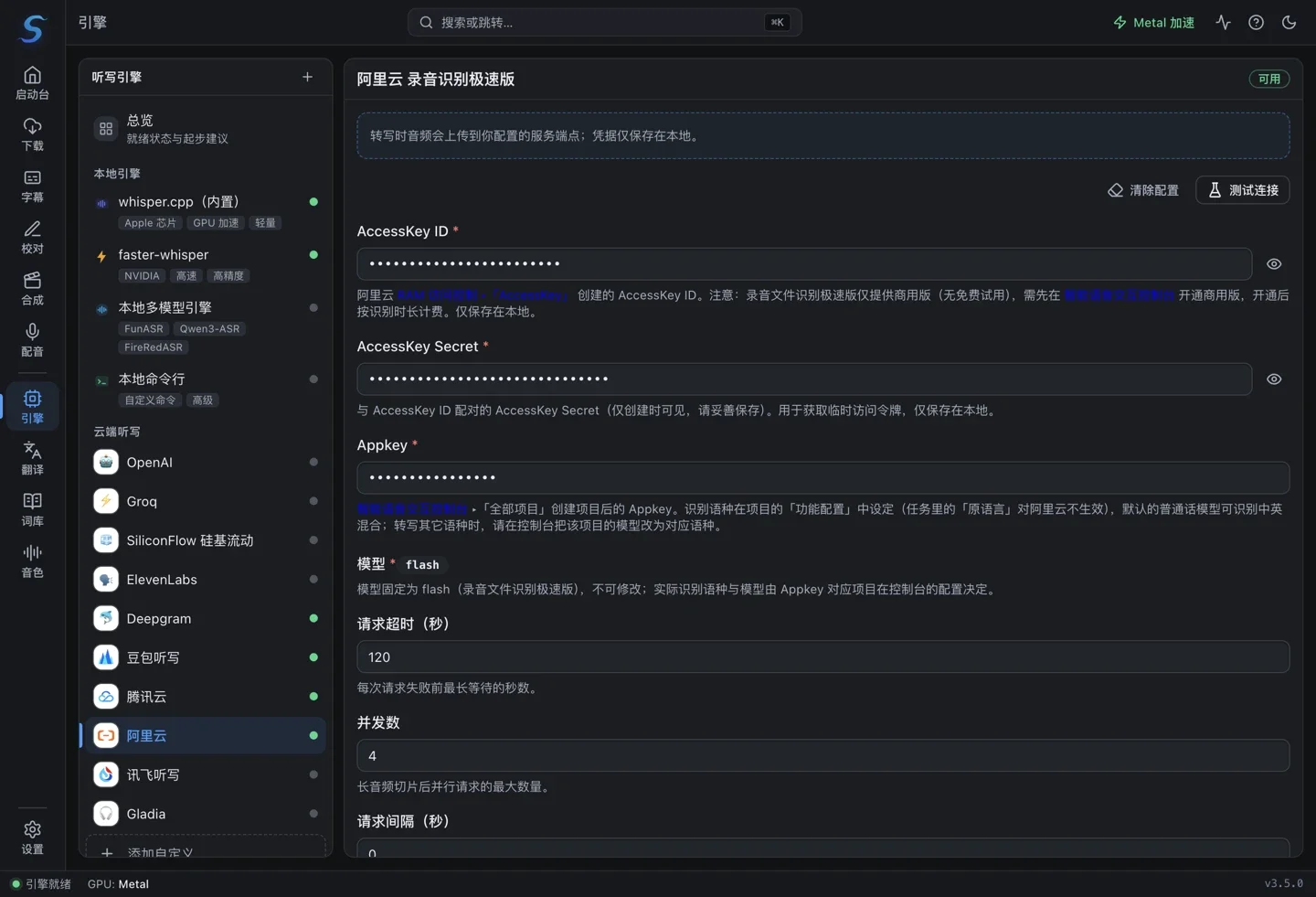The height and width of the screenshot is (897, 1316).
Task: Click the AccessKey ID password field
Action: coord(804,264)
